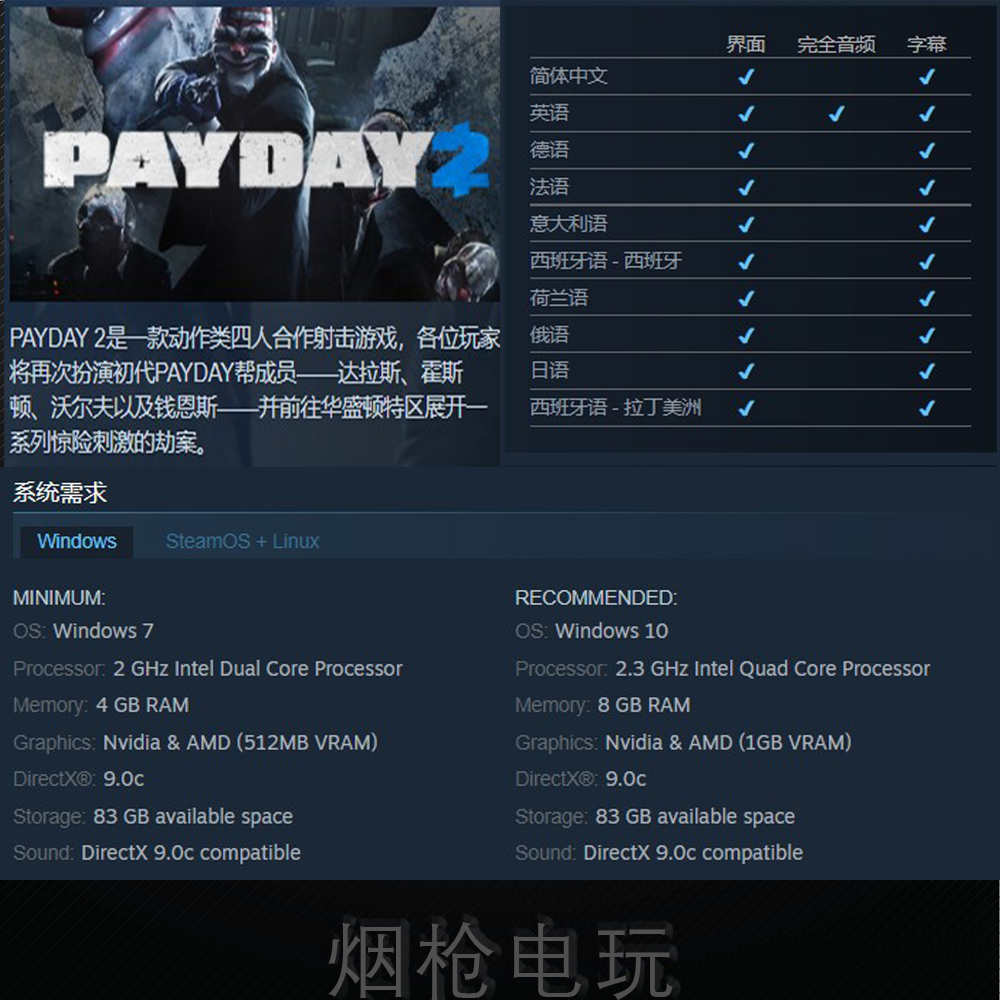Select the 简体中文 language row
The width and height of the screenshot is (1000, 1000).
pyautogui.click(x=750, y=77)
